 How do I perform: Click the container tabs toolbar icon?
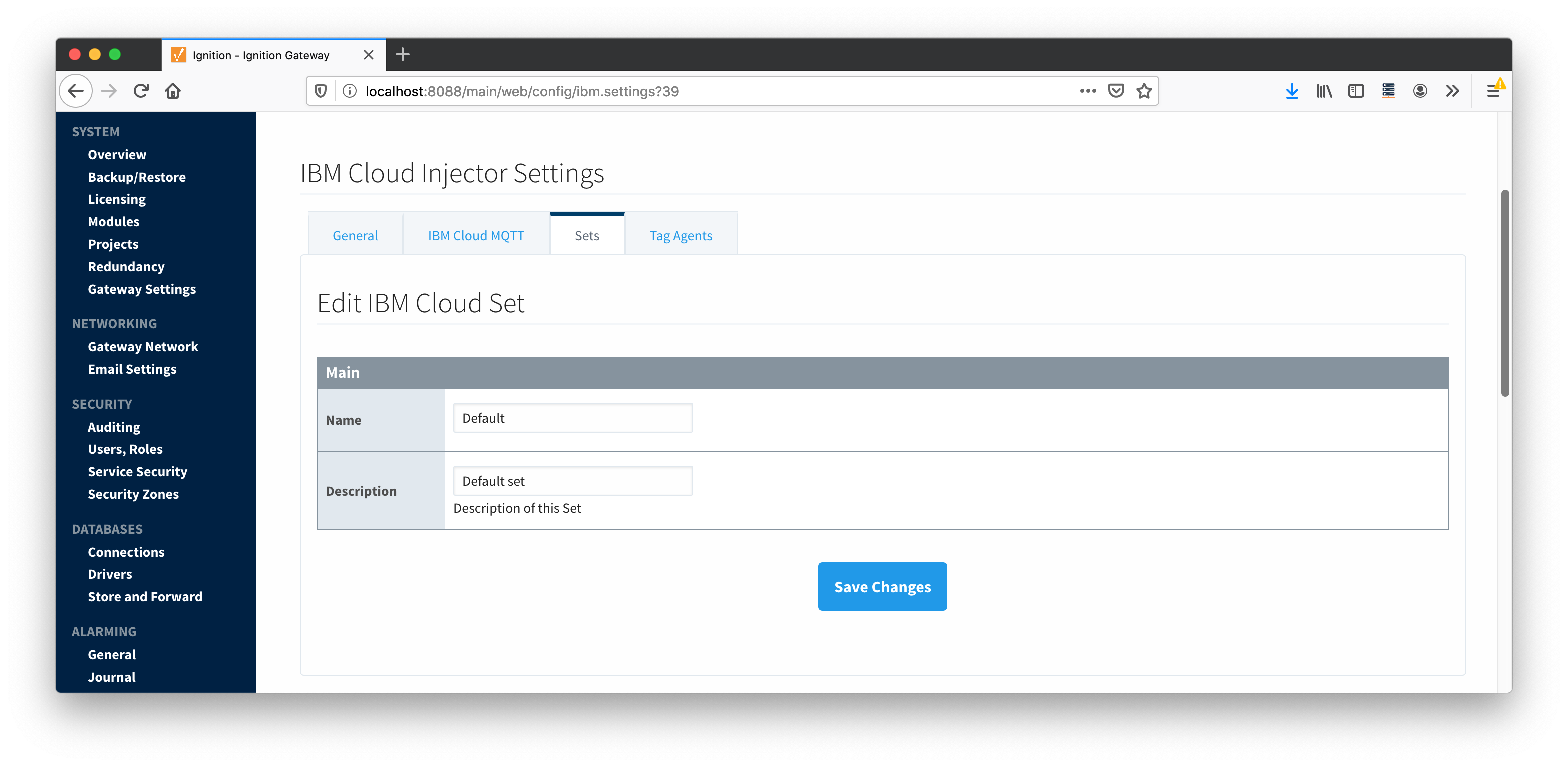pyautogui.click(x=1388, y=91)
